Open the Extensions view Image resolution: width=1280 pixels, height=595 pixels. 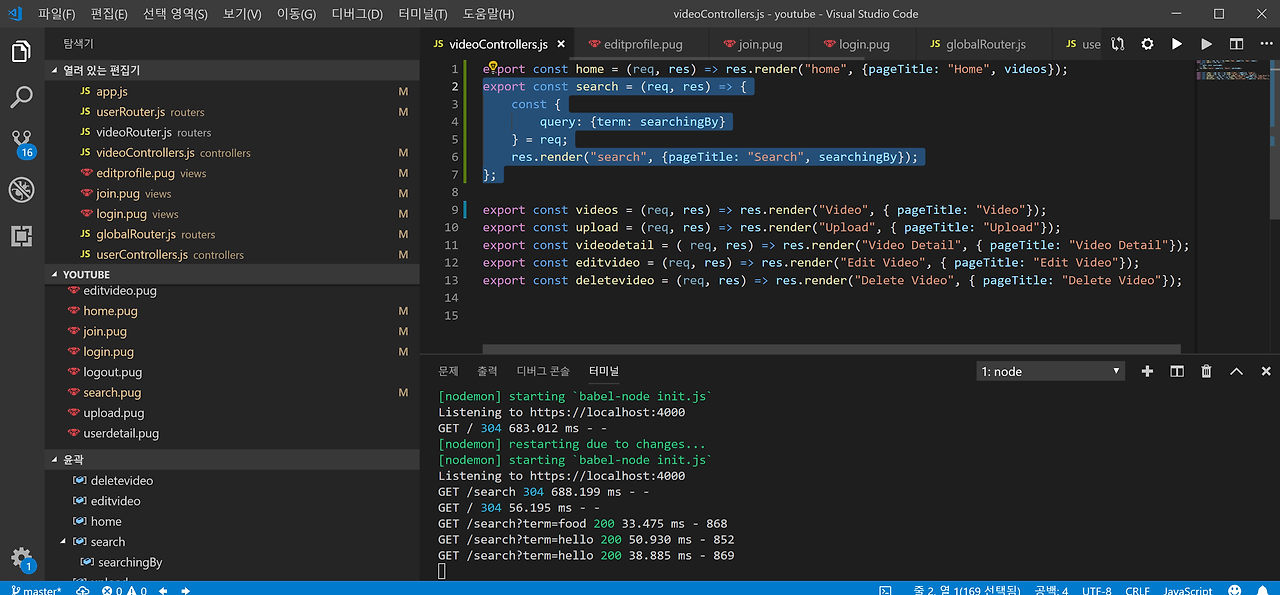(22, 236)
